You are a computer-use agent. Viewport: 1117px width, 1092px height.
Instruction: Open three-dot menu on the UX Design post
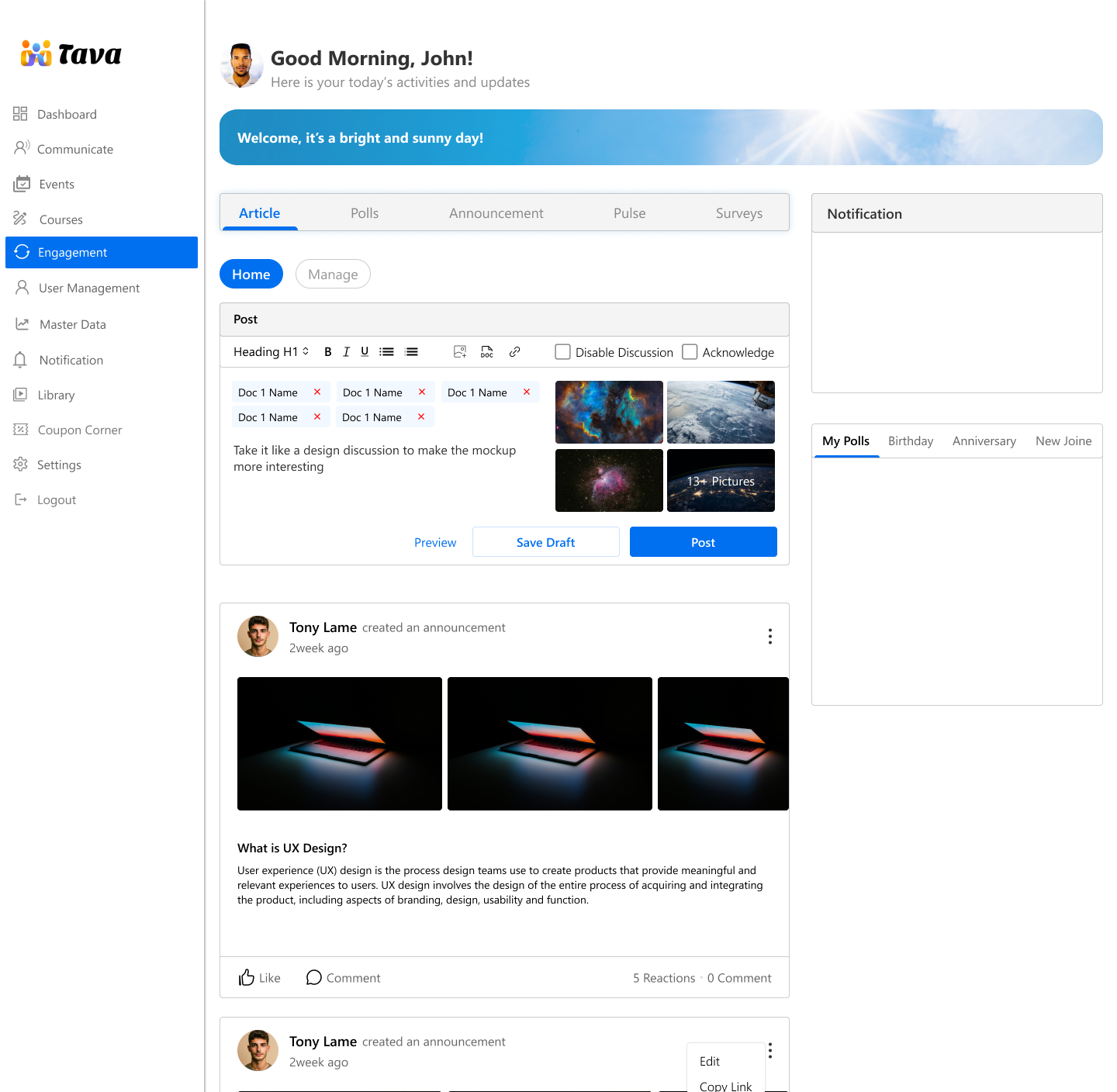(x=769, y=637)
